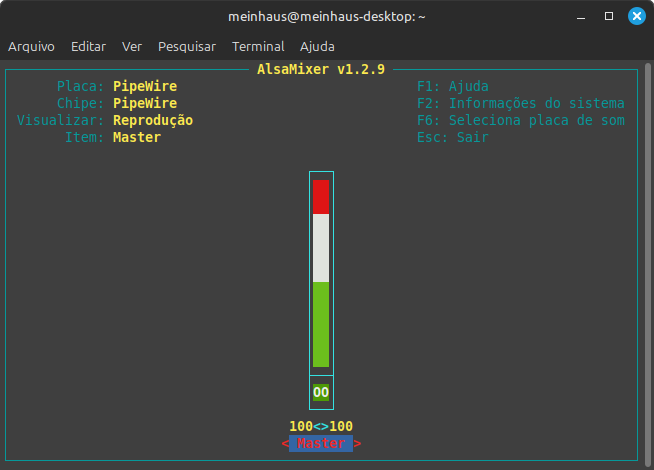Click the right arrow beside Master
Image resolution: width=654 pixels, height=470 pixels.
[357, 443]
